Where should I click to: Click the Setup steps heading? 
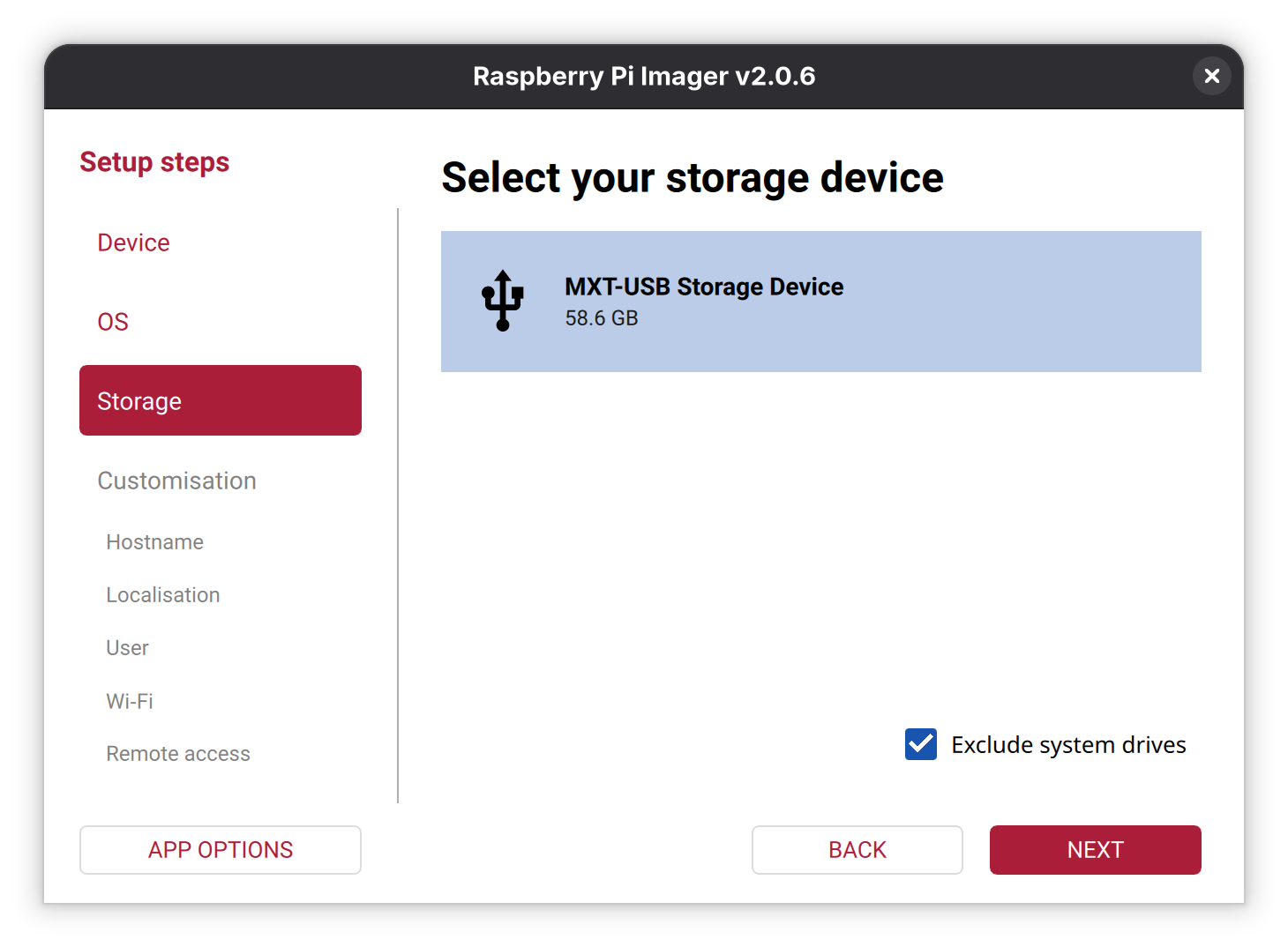pyautogui.click(x=154, y=162)
